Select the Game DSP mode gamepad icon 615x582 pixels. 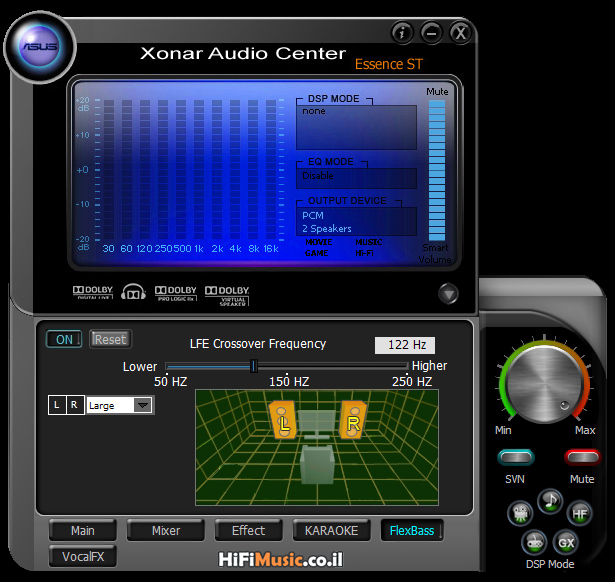[x=534, y=542]
